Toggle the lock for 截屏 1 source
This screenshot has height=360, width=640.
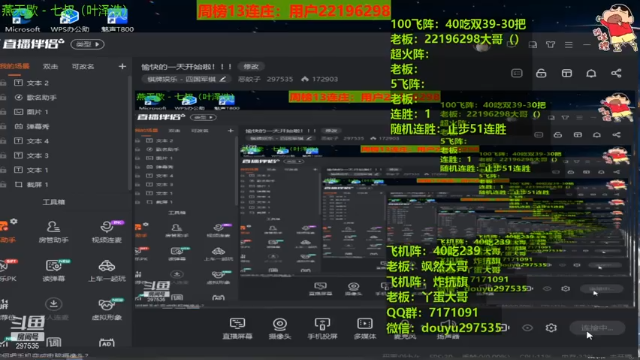coord(3,184)
